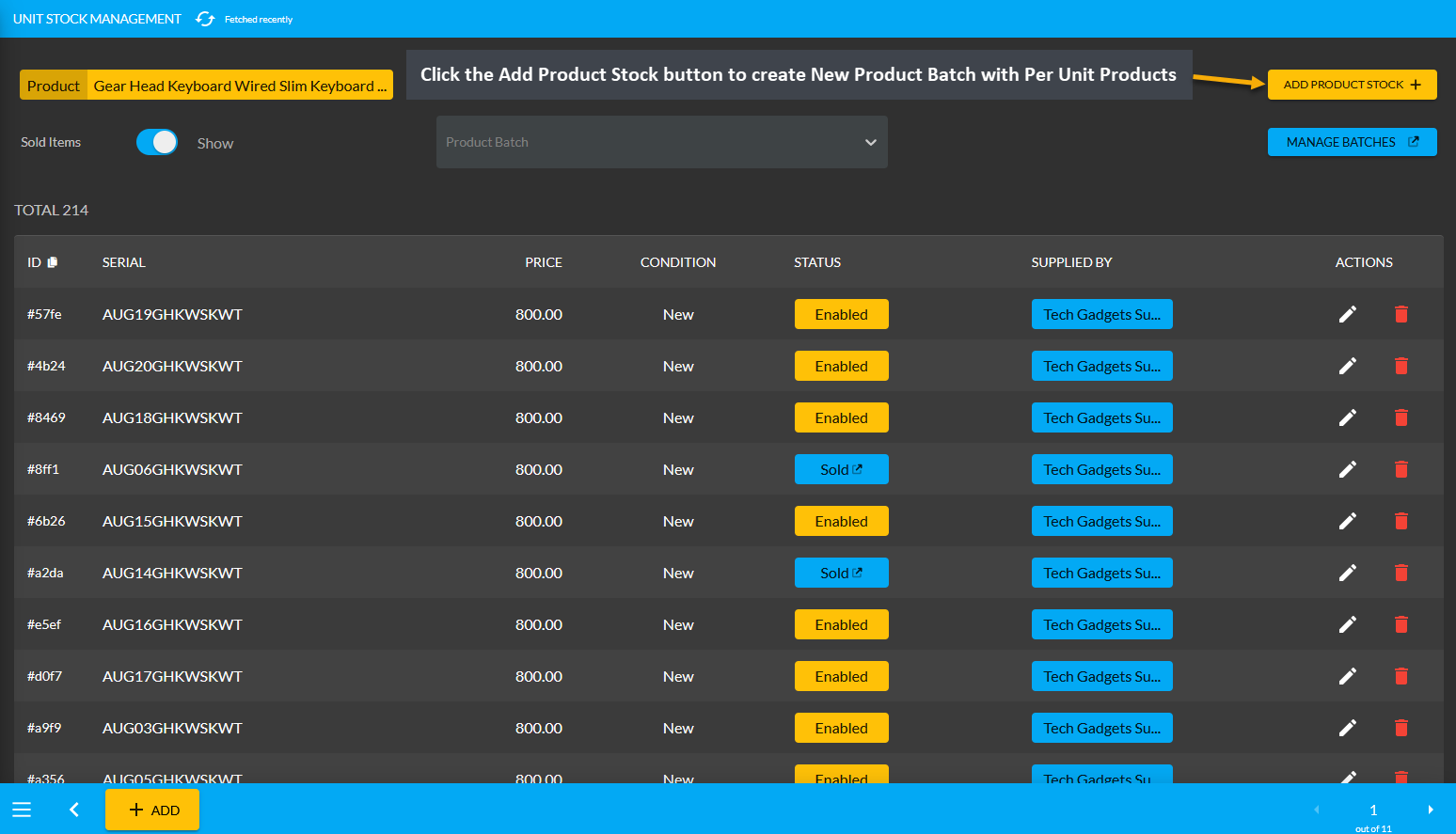Delete row AUG17GHKWSKWT with trash icon
This screenshot has height=834, width=1456.
(x=1401, y=676)
